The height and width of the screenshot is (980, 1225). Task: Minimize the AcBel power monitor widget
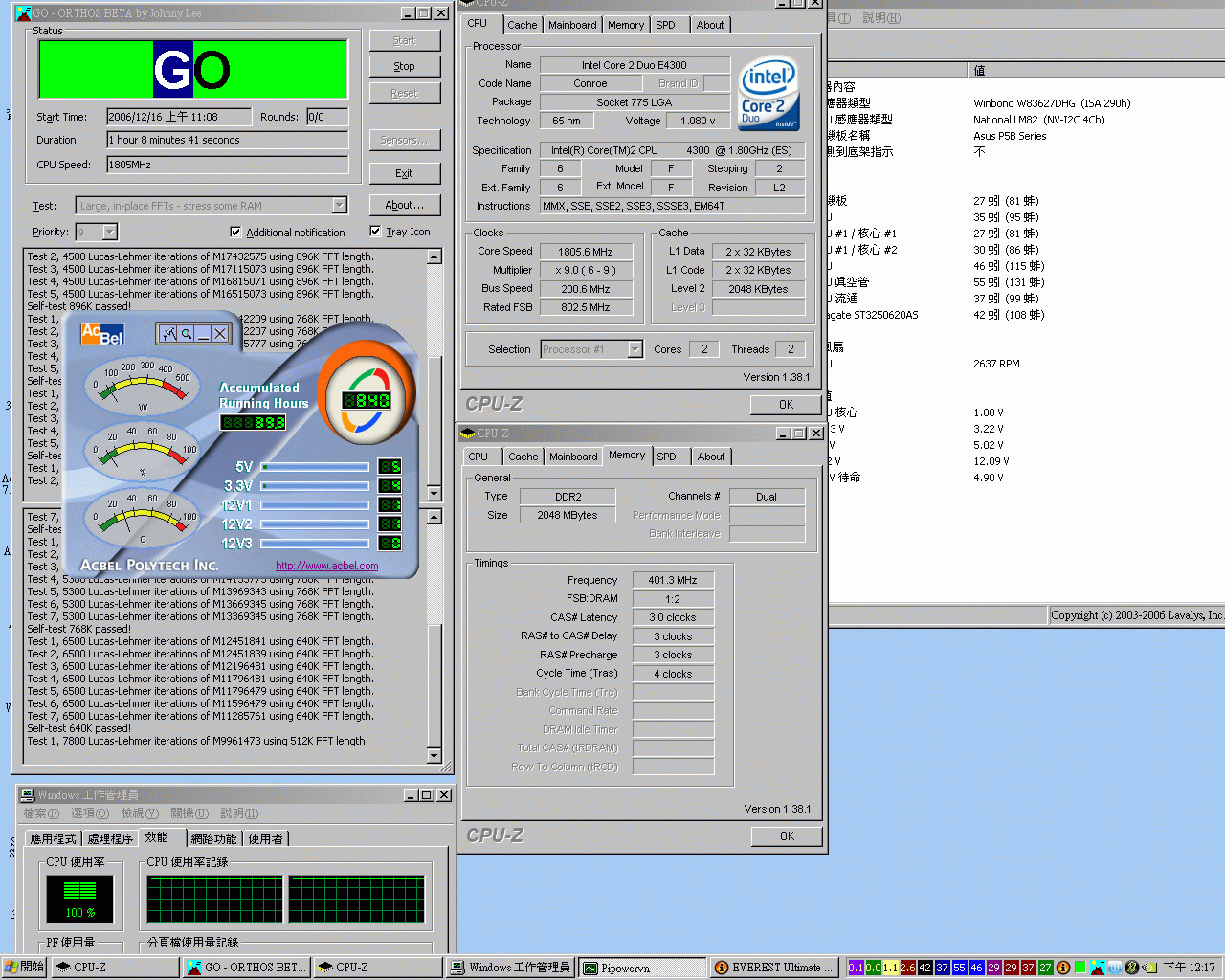(x=203, y=333)
